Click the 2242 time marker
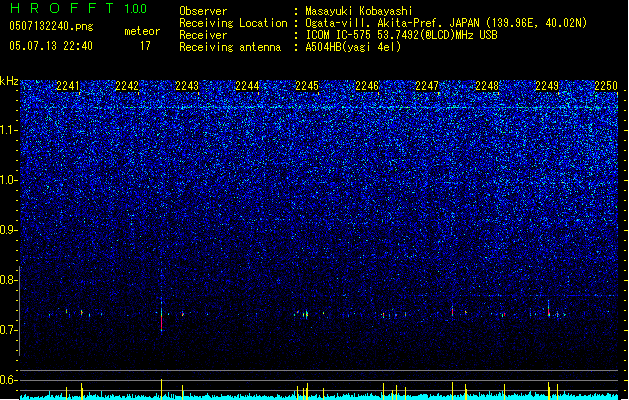 click(127, 86)
